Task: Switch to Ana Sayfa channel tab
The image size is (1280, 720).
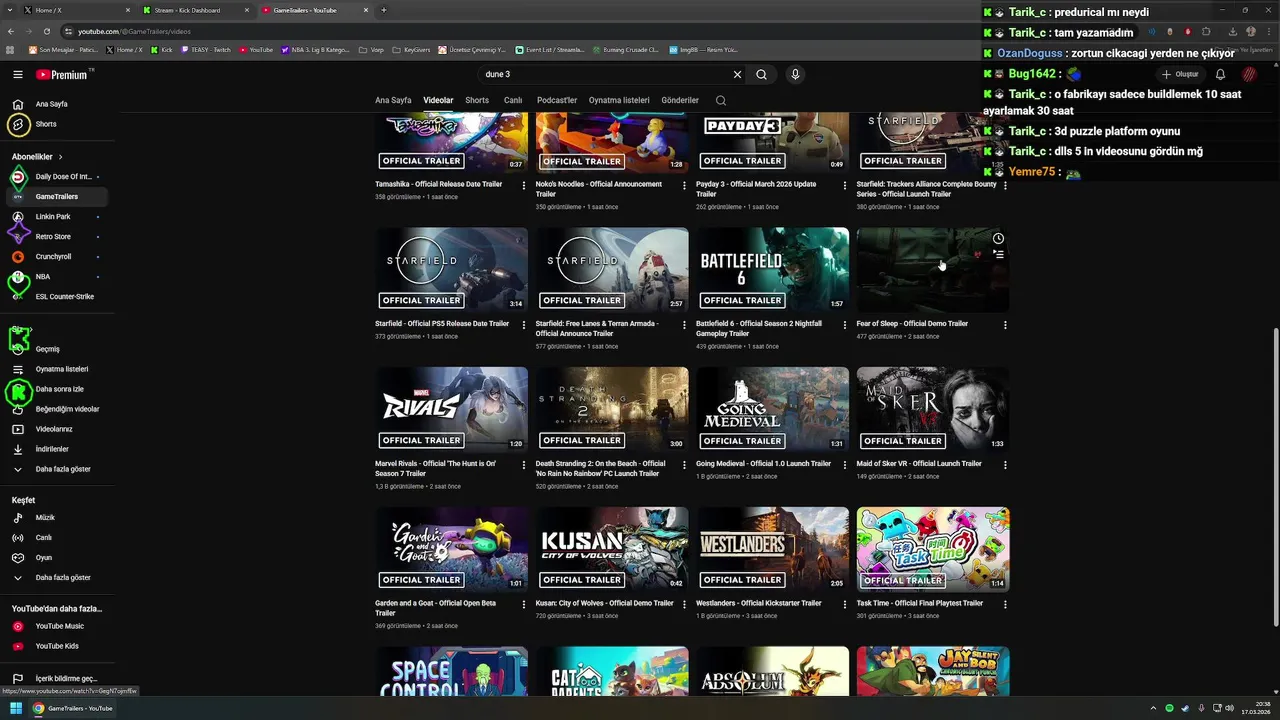Action: (x=393, y=101)
